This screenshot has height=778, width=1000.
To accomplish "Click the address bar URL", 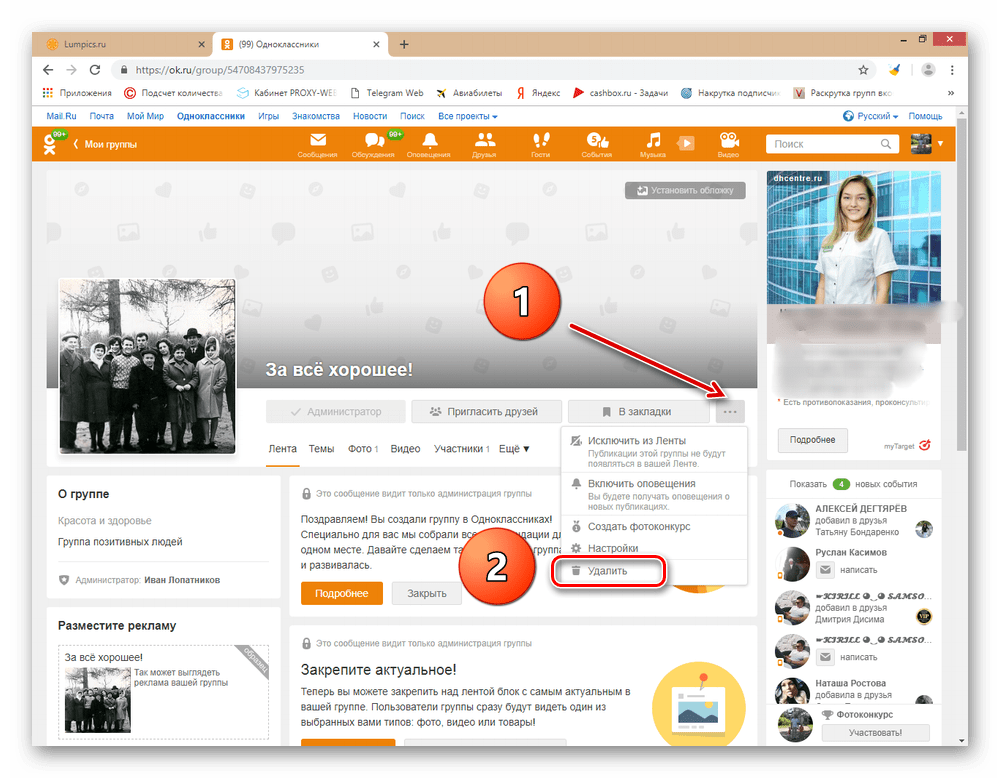I will pyautogui.click(x=220, y=70).
